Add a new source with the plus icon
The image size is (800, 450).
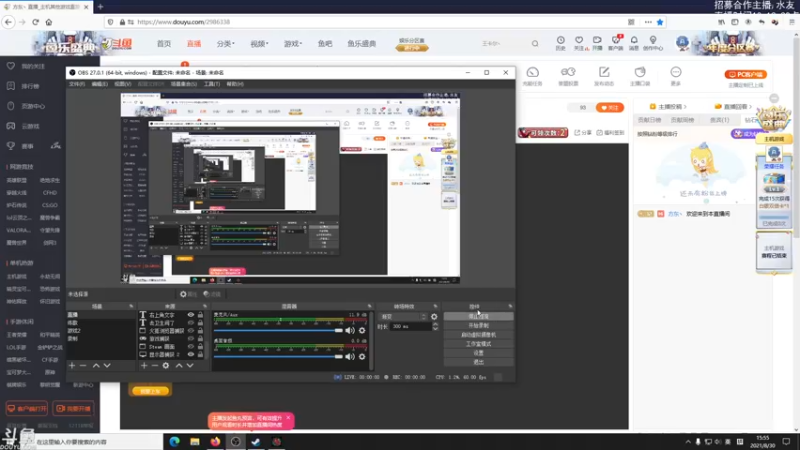coord(144,365)
